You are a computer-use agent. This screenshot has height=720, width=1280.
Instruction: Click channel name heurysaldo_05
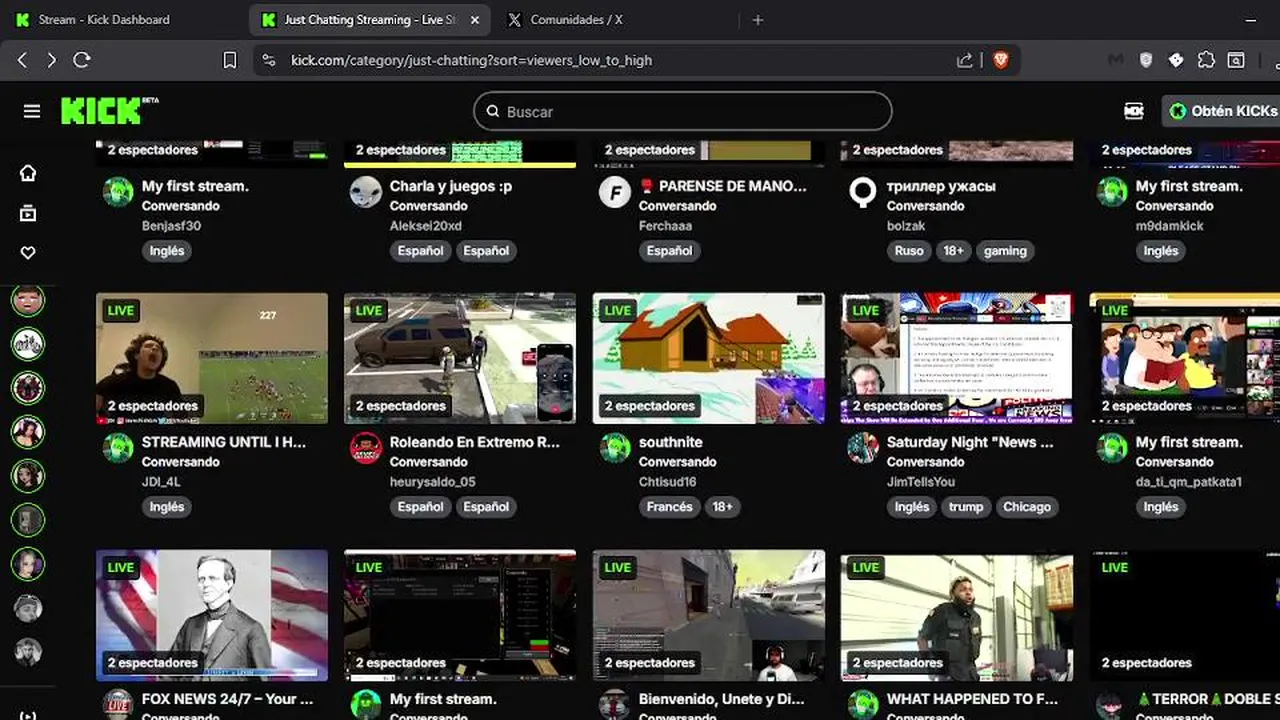click(433, 482)
